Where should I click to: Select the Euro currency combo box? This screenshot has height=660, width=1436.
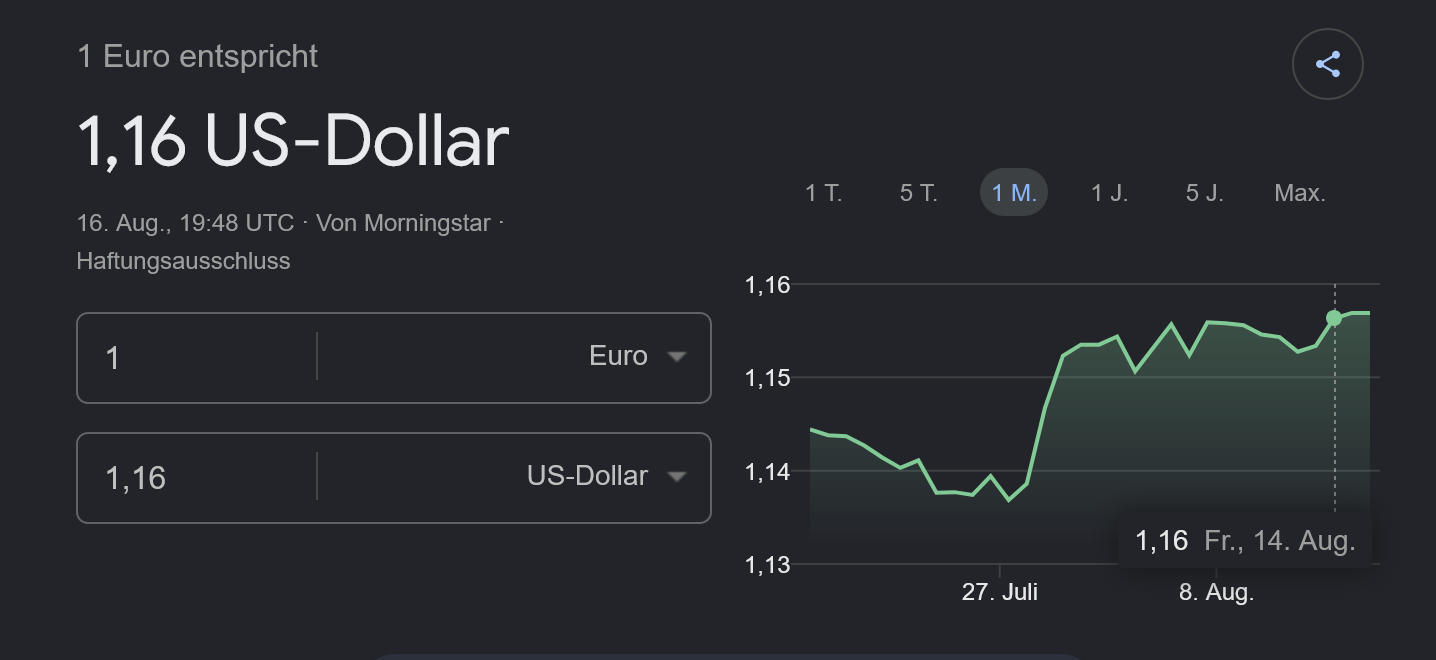514,356
